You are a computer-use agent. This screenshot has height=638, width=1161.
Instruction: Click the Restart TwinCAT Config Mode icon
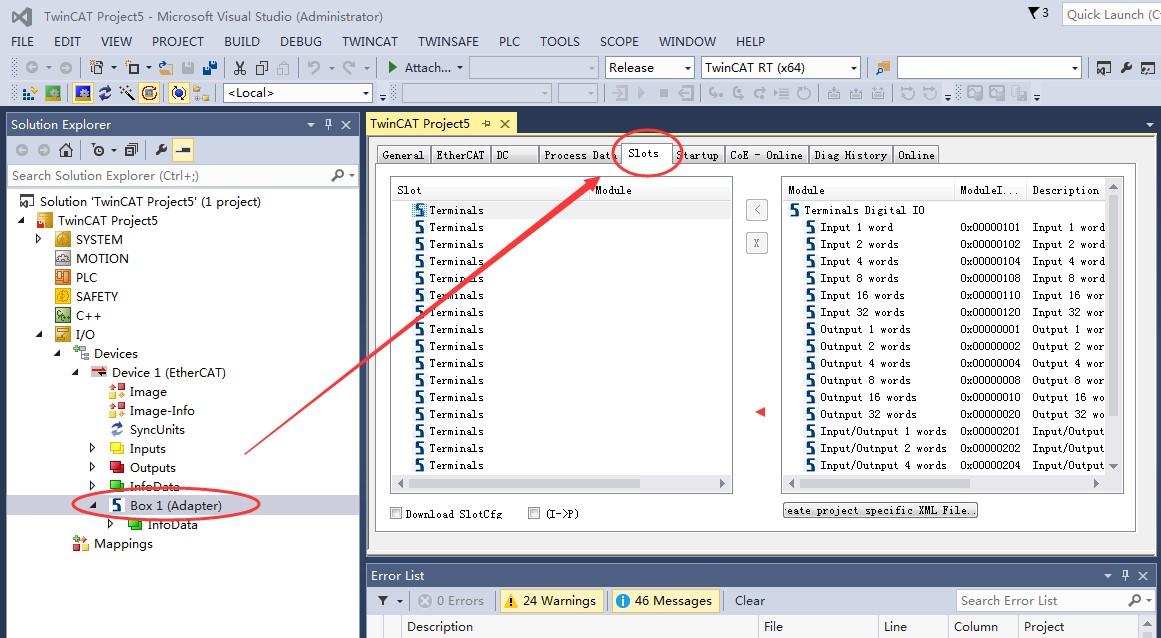pos(84,93)
